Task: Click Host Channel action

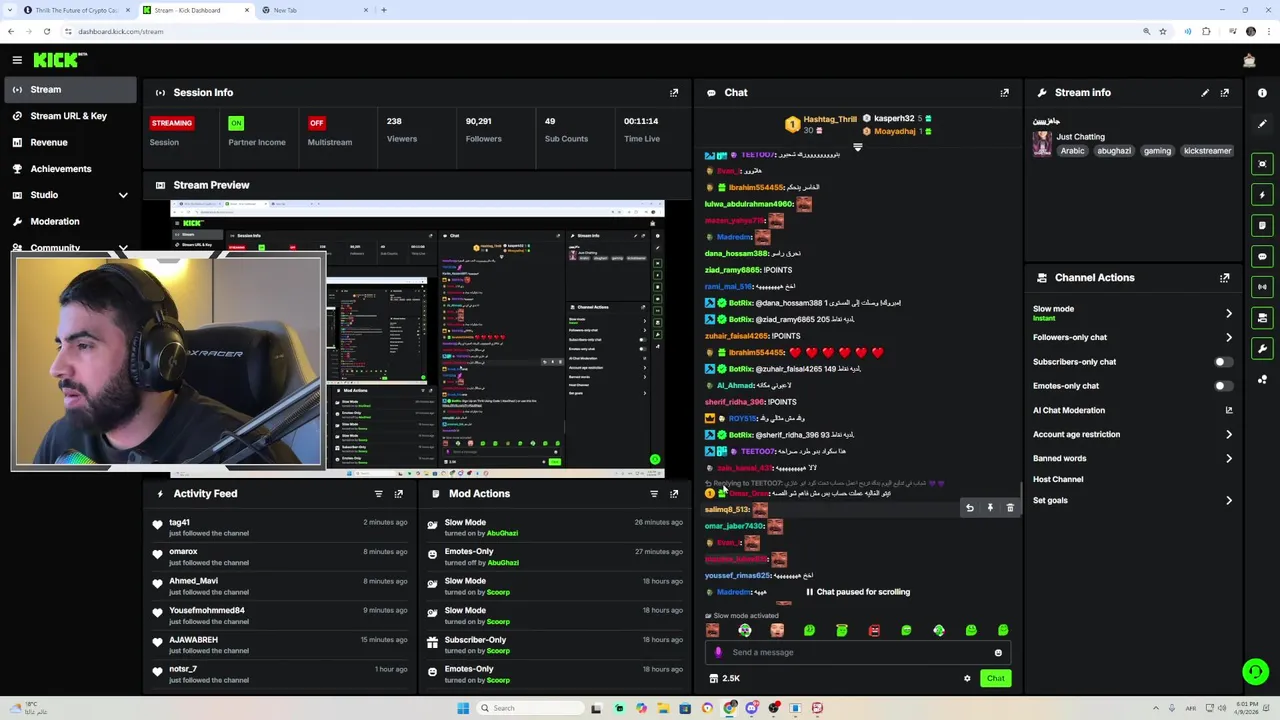Action: point(1058,480)
